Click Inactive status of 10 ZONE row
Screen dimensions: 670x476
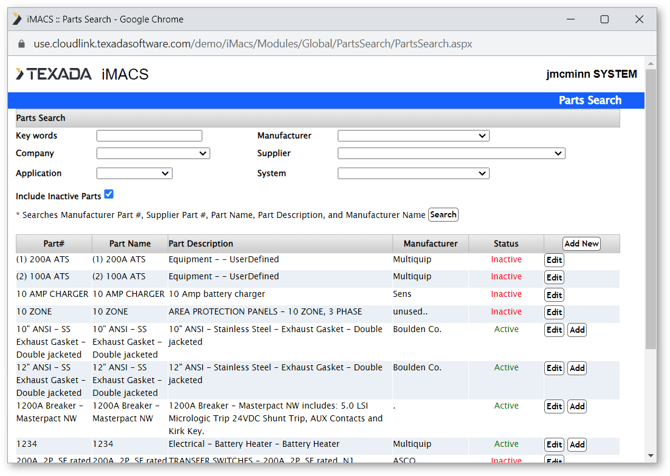click(506, 311)
